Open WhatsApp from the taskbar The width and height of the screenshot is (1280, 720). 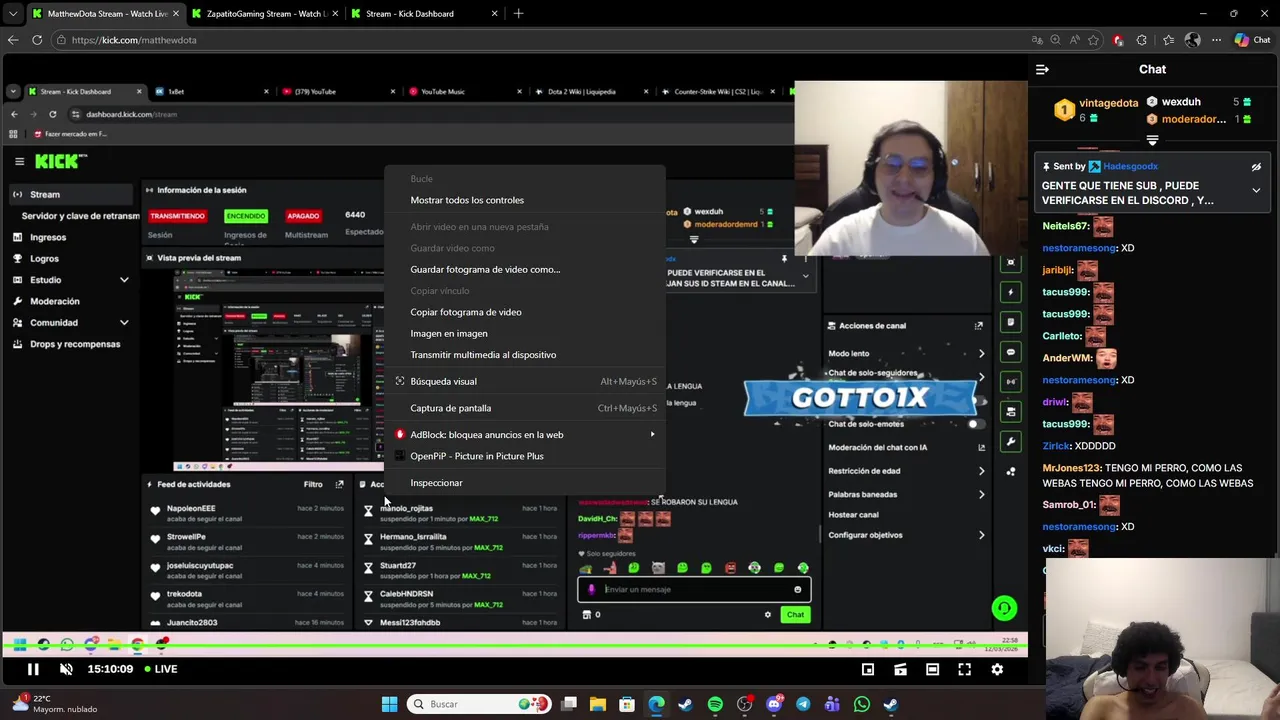click(862, 704)
